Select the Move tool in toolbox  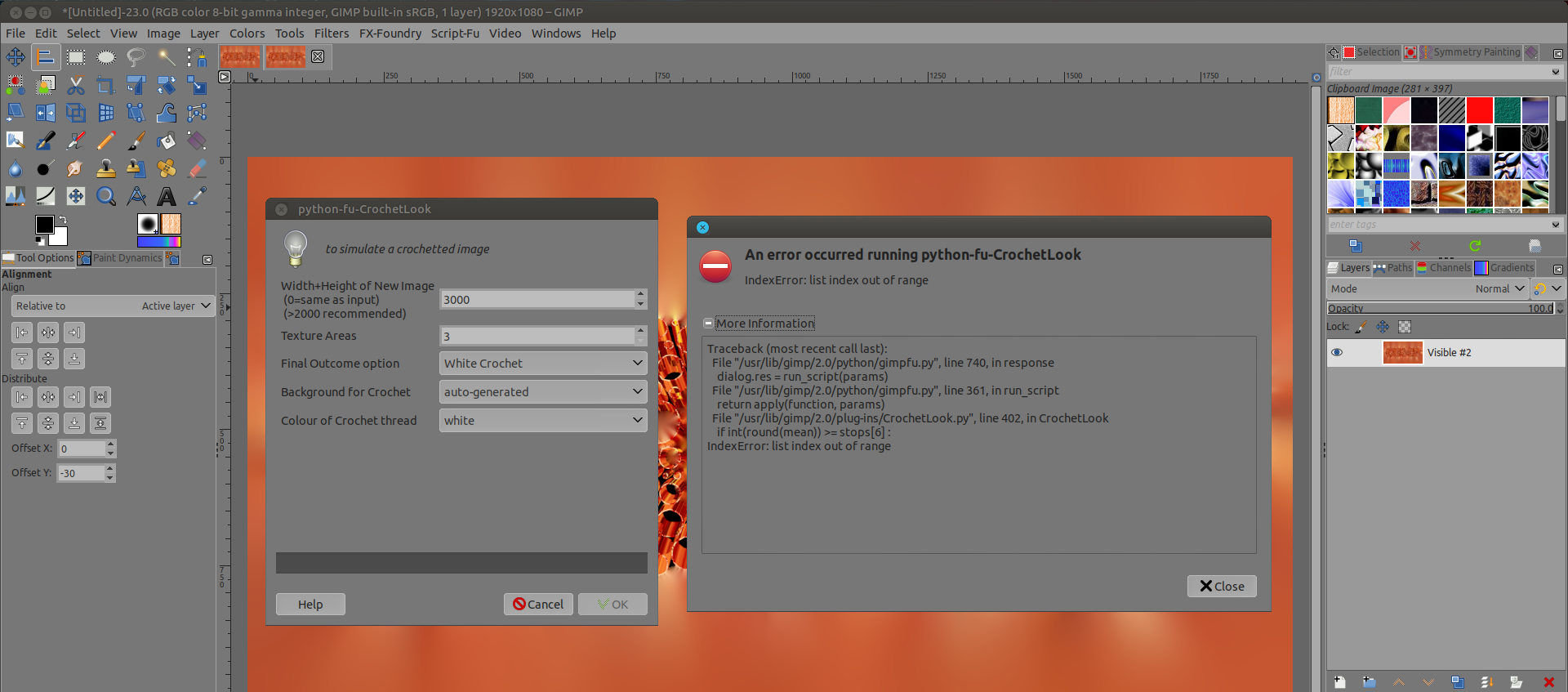point(16,56)
